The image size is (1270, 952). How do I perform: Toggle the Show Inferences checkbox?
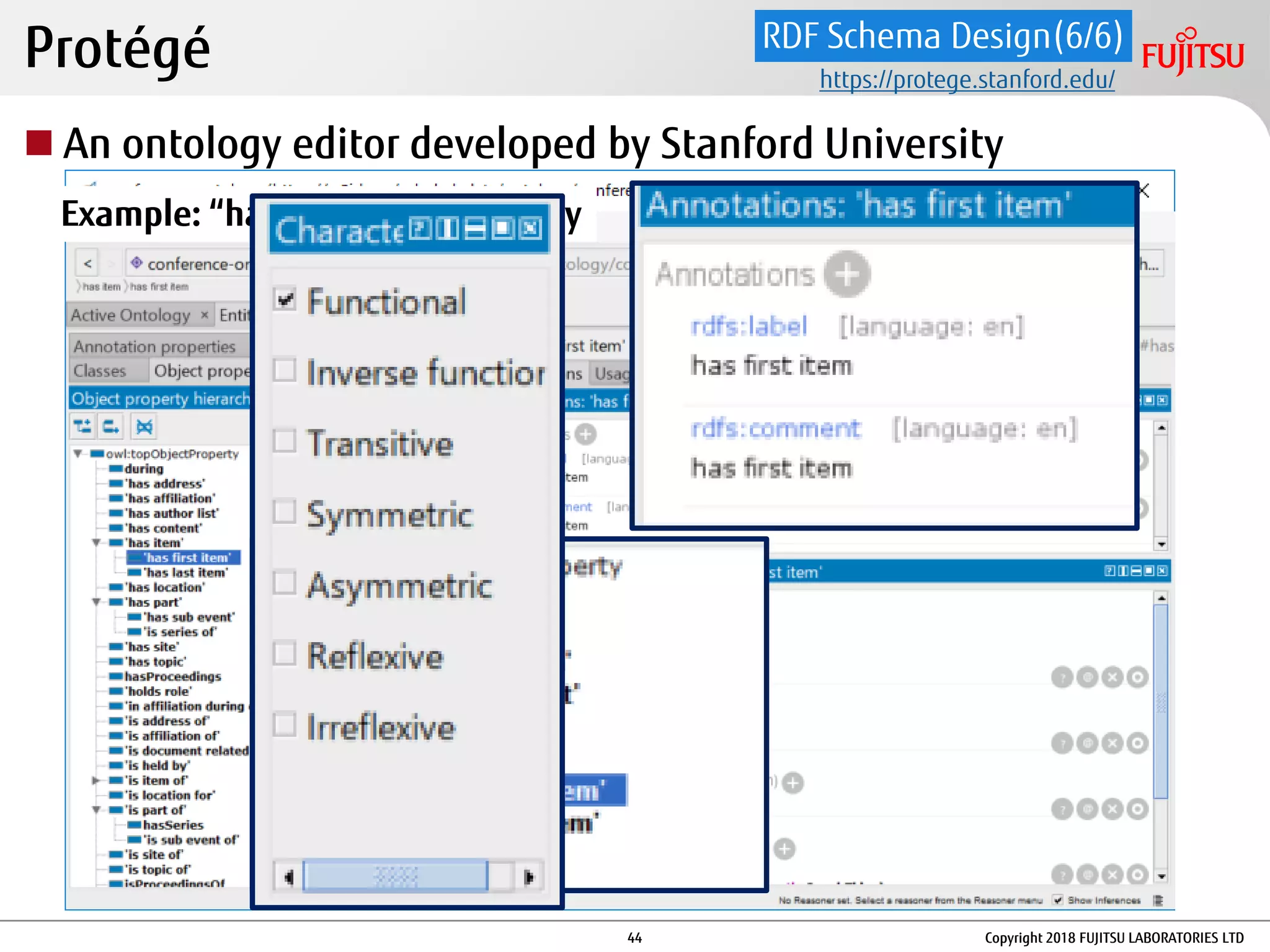click(1058, 900)
